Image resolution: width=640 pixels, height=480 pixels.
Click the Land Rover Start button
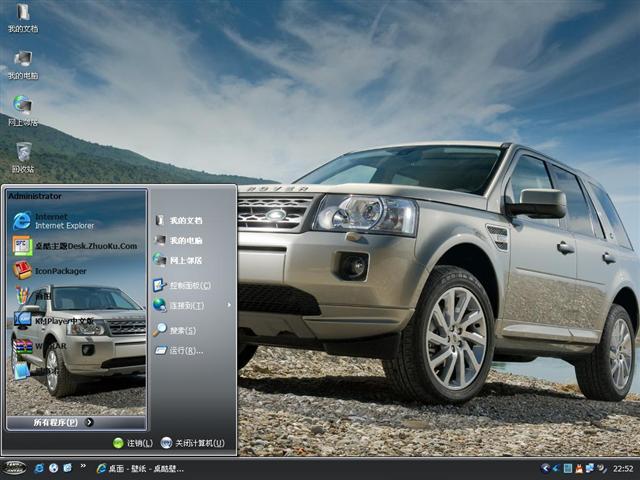14,467
